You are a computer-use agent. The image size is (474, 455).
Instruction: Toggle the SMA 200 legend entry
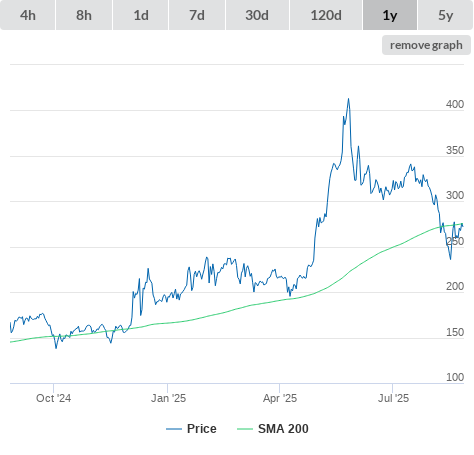coord(273,429)
